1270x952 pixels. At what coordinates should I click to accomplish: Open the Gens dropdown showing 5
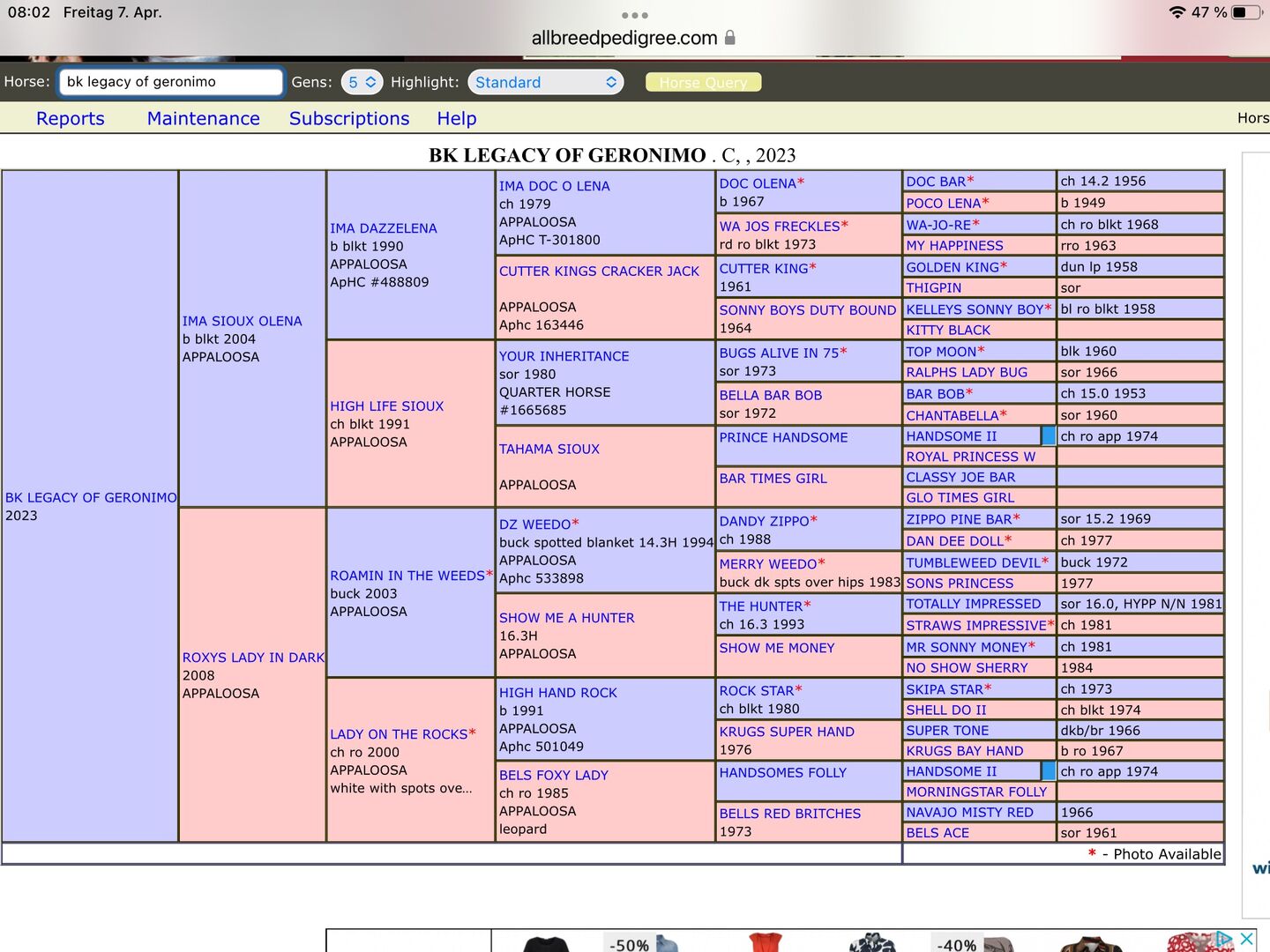click(362, 82)
